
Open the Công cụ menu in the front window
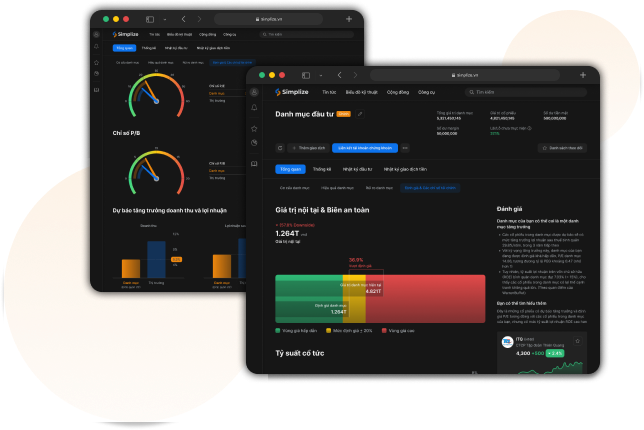(x=426, y=92)
